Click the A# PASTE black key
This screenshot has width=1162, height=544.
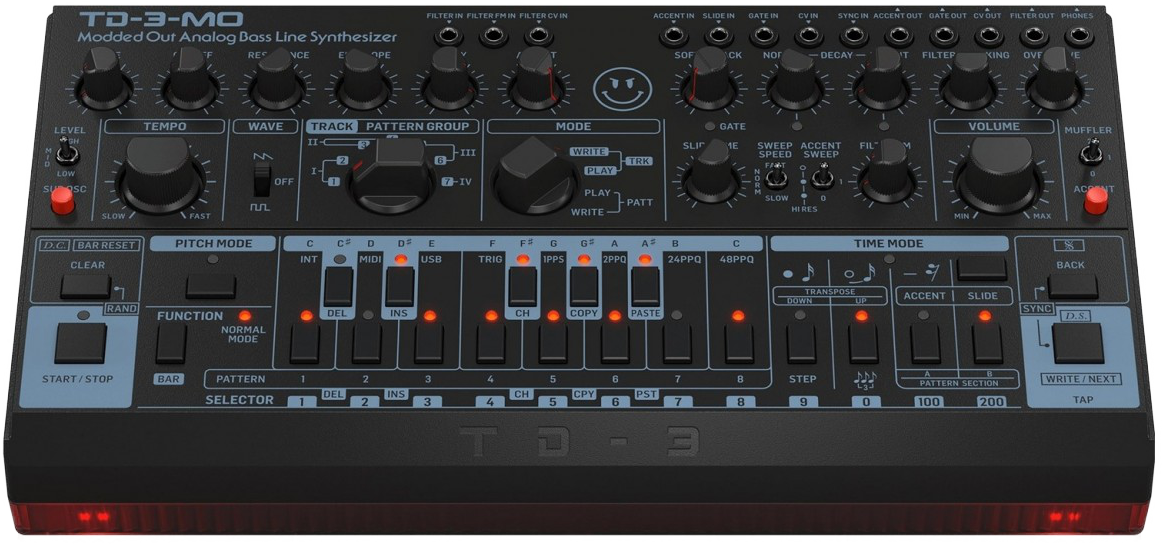(x=645, y=287)
